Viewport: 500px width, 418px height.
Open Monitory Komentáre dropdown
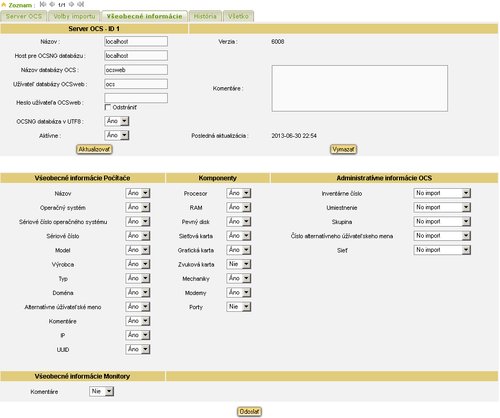pos(102,391)
